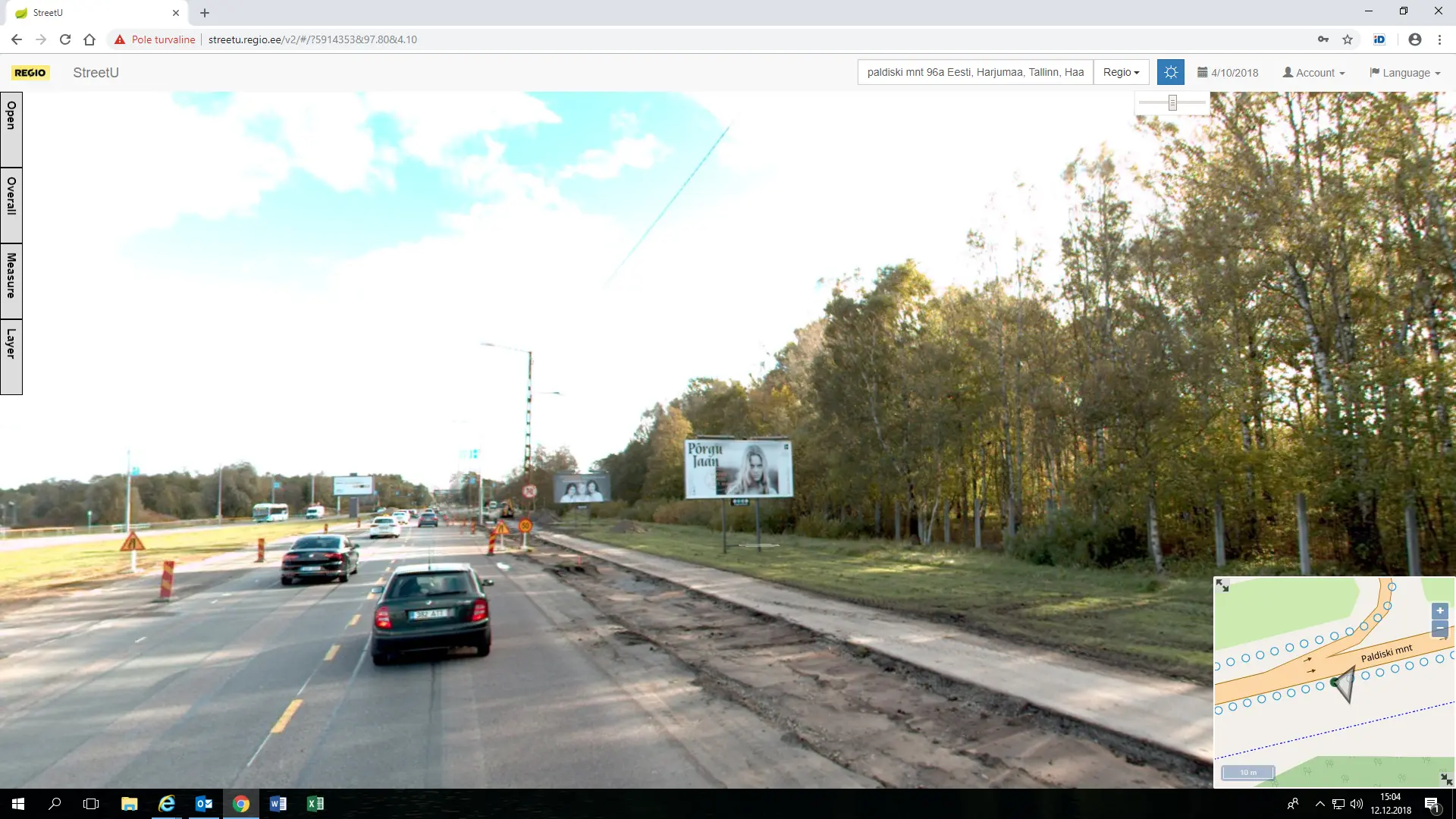Viewport: 1456px width, 819px height.
Task: Zoom out the minimap with minus button
Action: [x=1439, y=628]
